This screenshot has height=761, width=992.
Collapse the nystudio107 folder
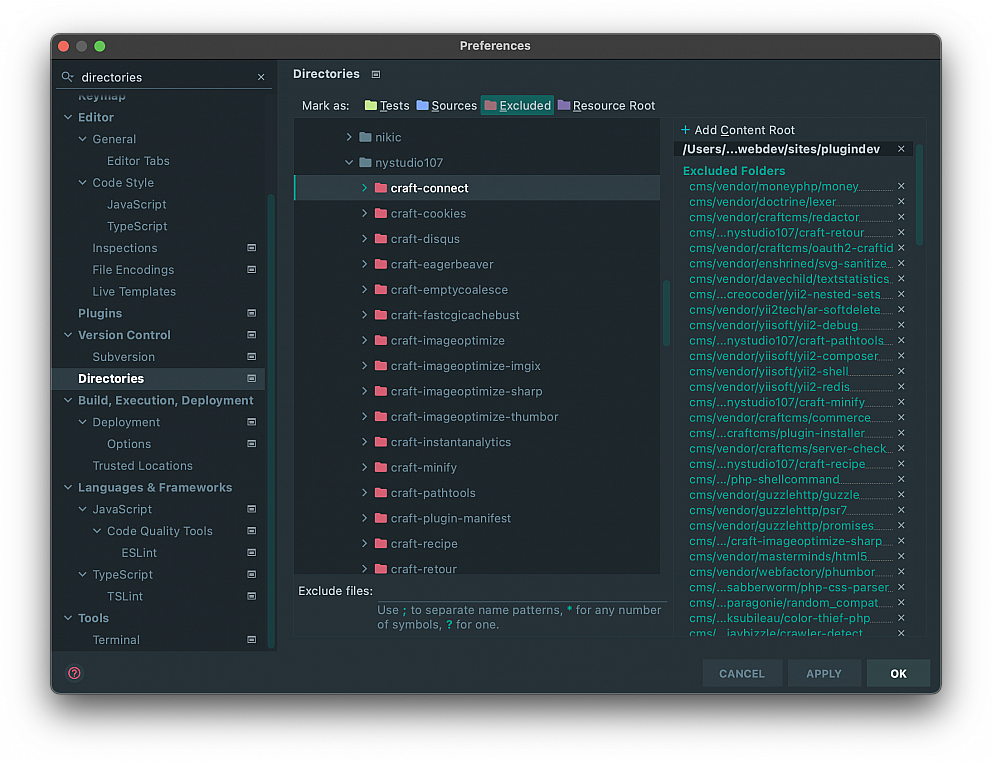point(349,163)
